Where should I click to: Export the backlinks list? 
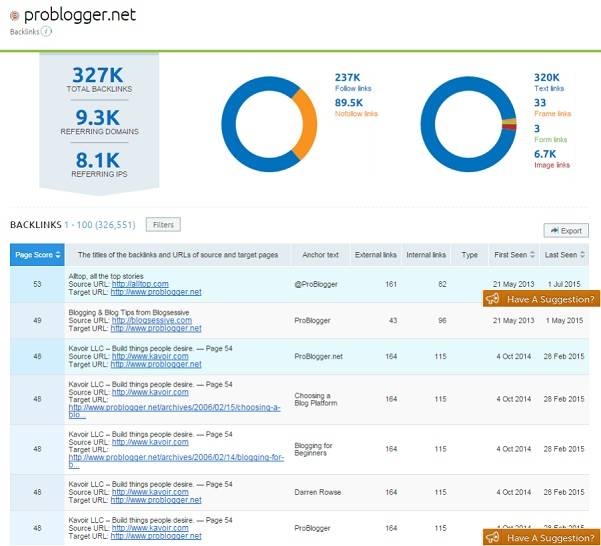pyautogui.click(x=566, y=230)
